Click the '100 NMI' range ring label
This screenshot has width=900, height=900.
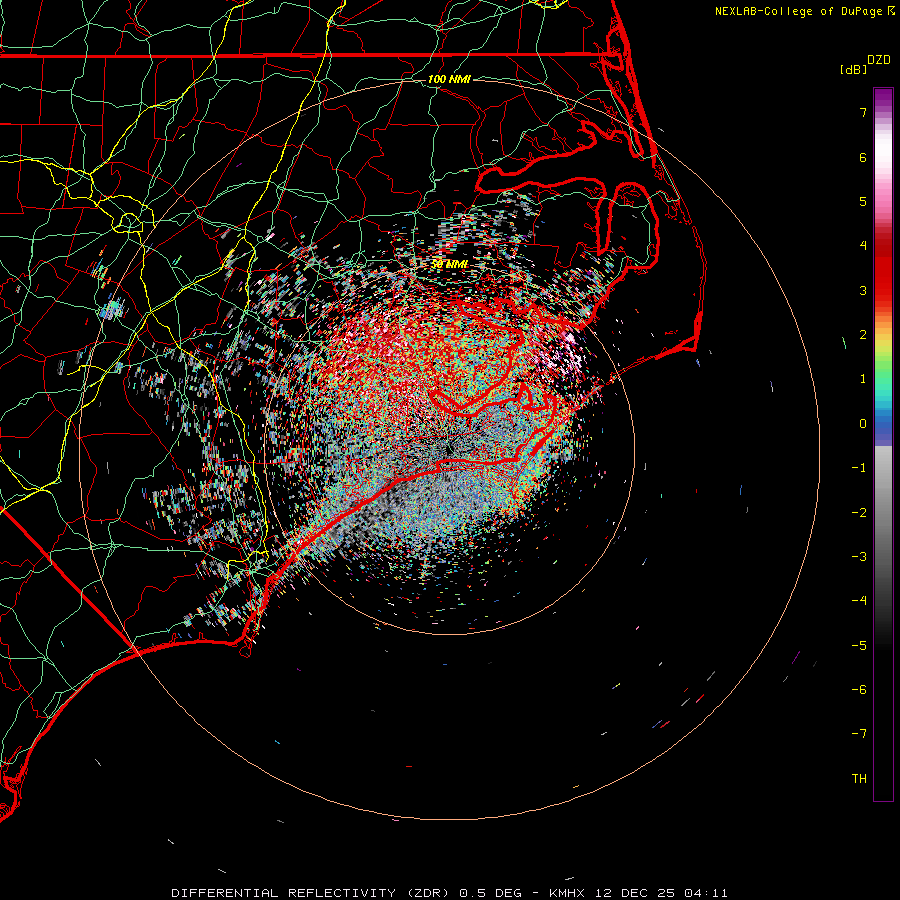pyautogui.click(x=449, y=79)
